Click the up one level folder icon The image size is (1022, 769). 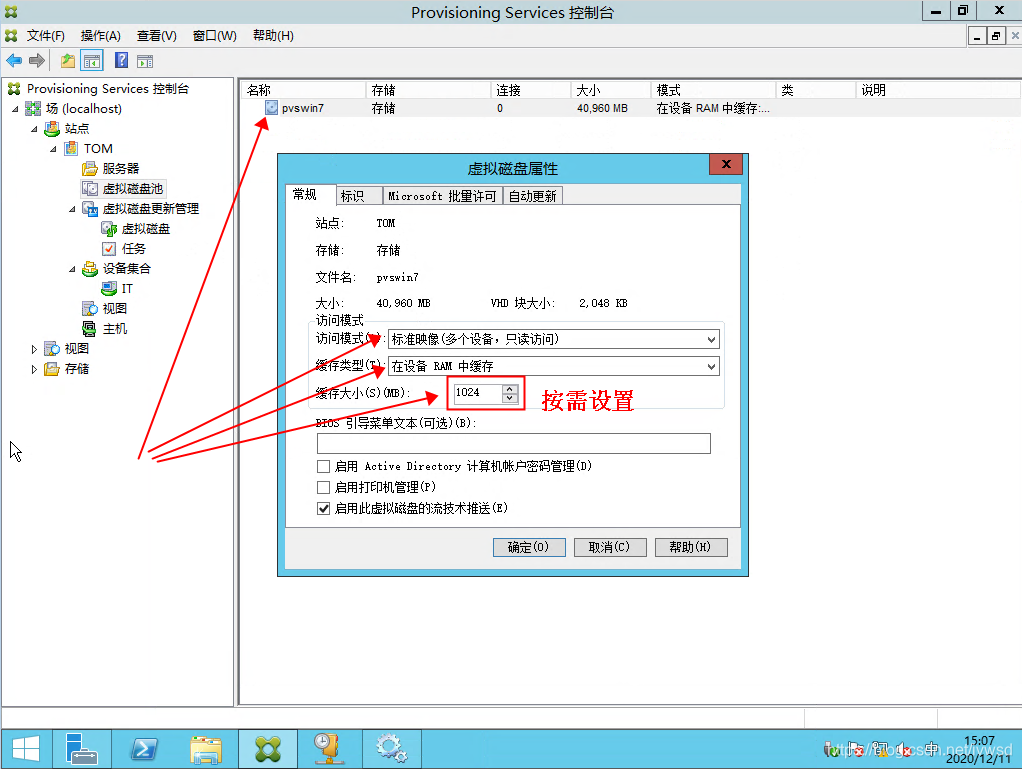pyautogui.click(x=67, y=61)
